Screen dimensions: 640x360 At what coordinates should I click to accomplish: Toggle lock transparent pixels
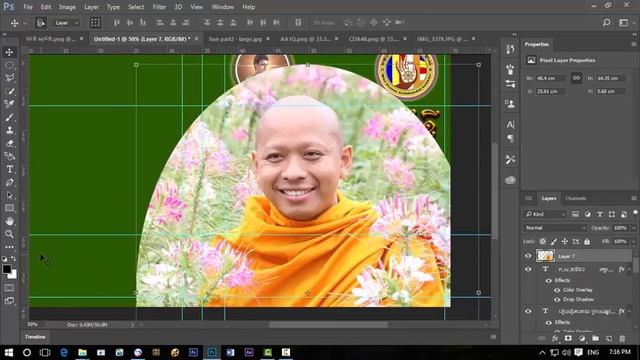(542, 242)
